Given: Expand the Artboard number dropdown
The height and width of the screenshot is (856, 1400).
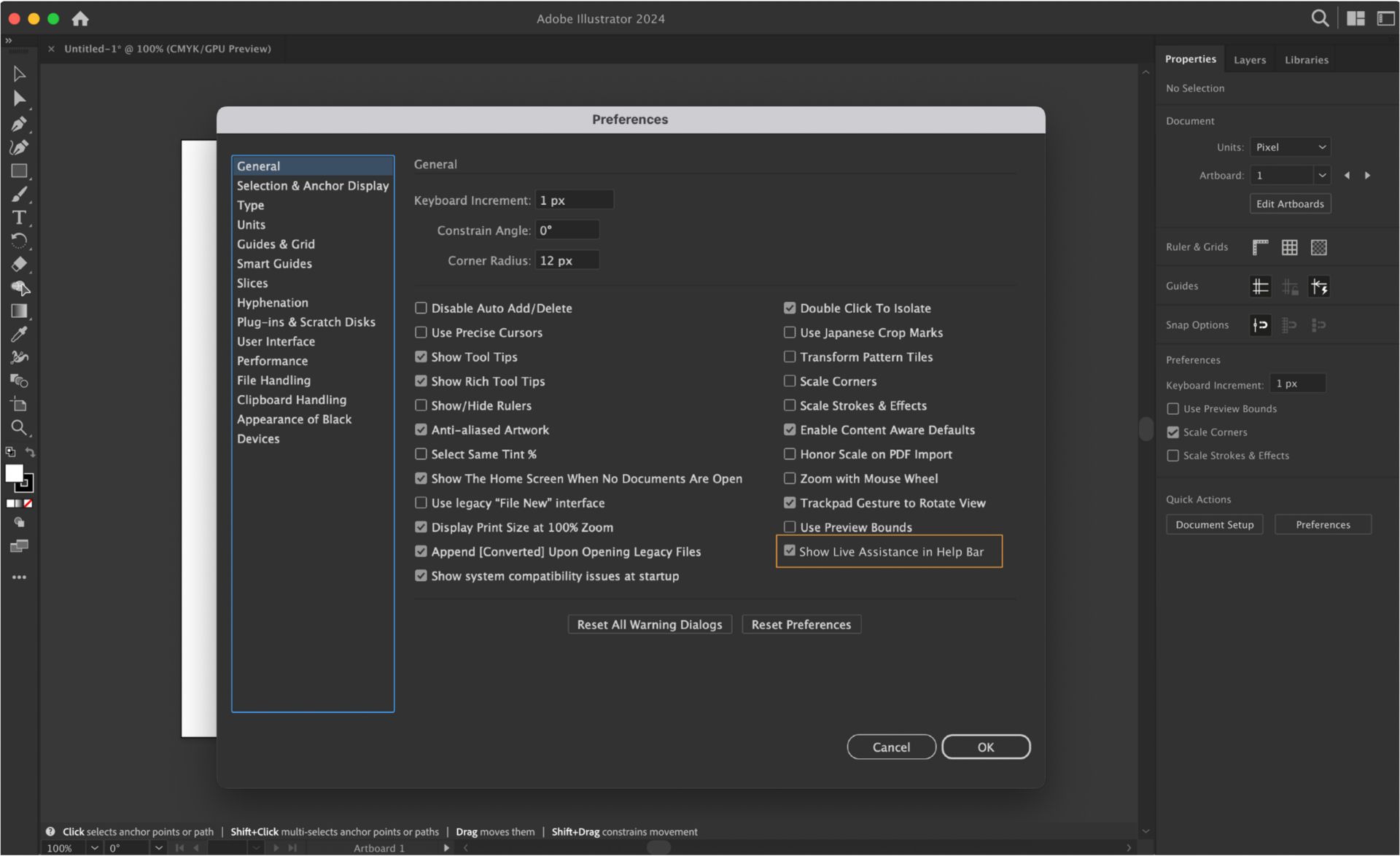Looking at the screenshot, I should (1321, 175).
